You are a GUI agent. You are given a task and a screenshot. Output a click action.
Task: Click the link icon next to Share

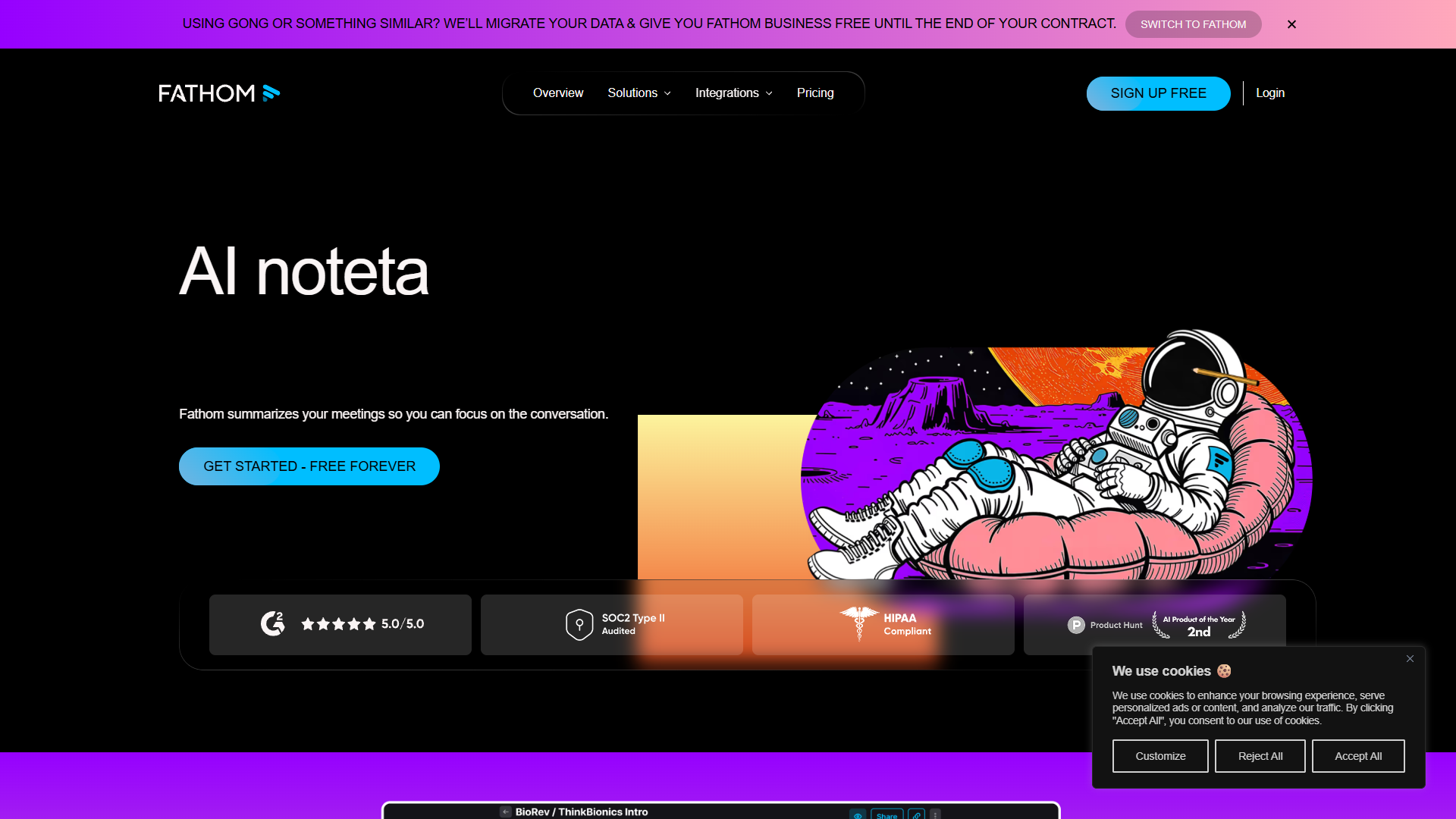[916, 815]
